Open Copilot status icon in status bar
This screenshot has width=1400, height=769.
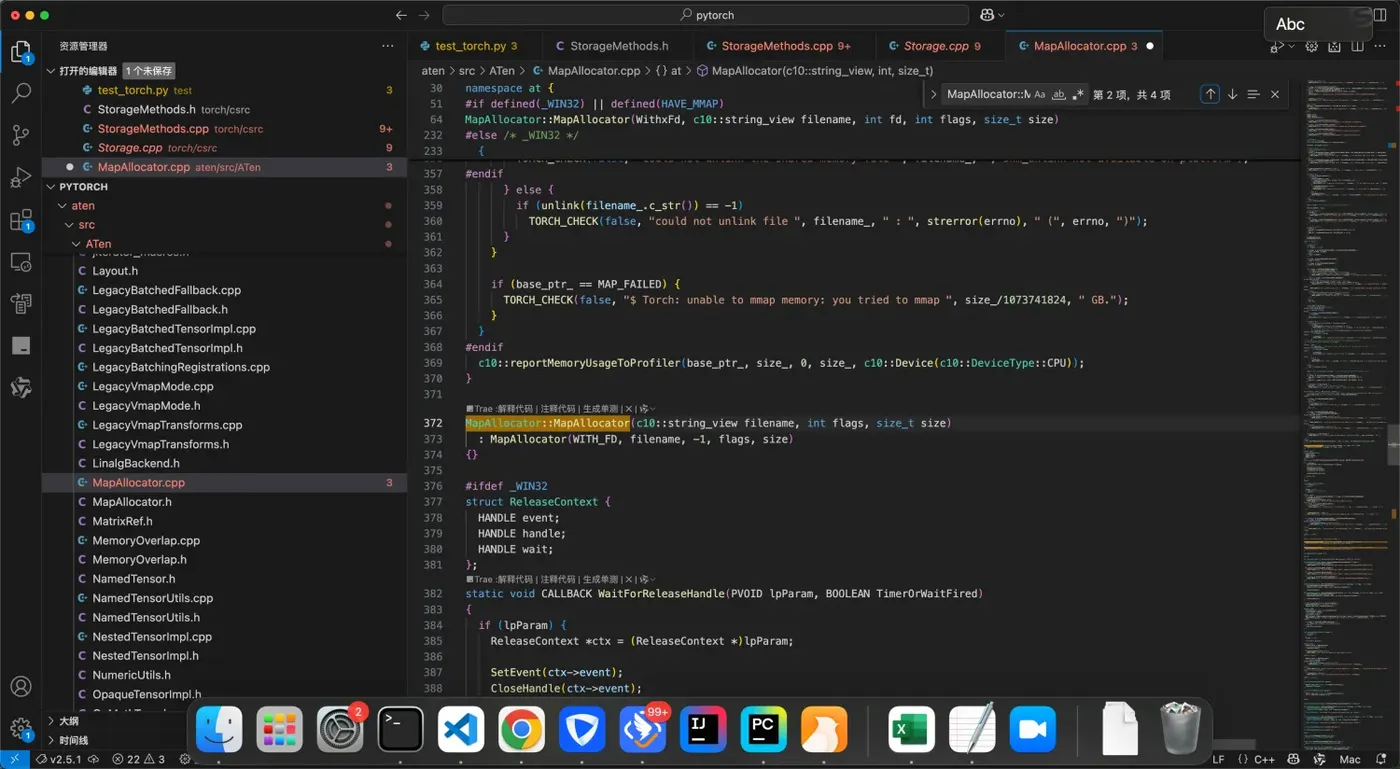click(1294, 760)
